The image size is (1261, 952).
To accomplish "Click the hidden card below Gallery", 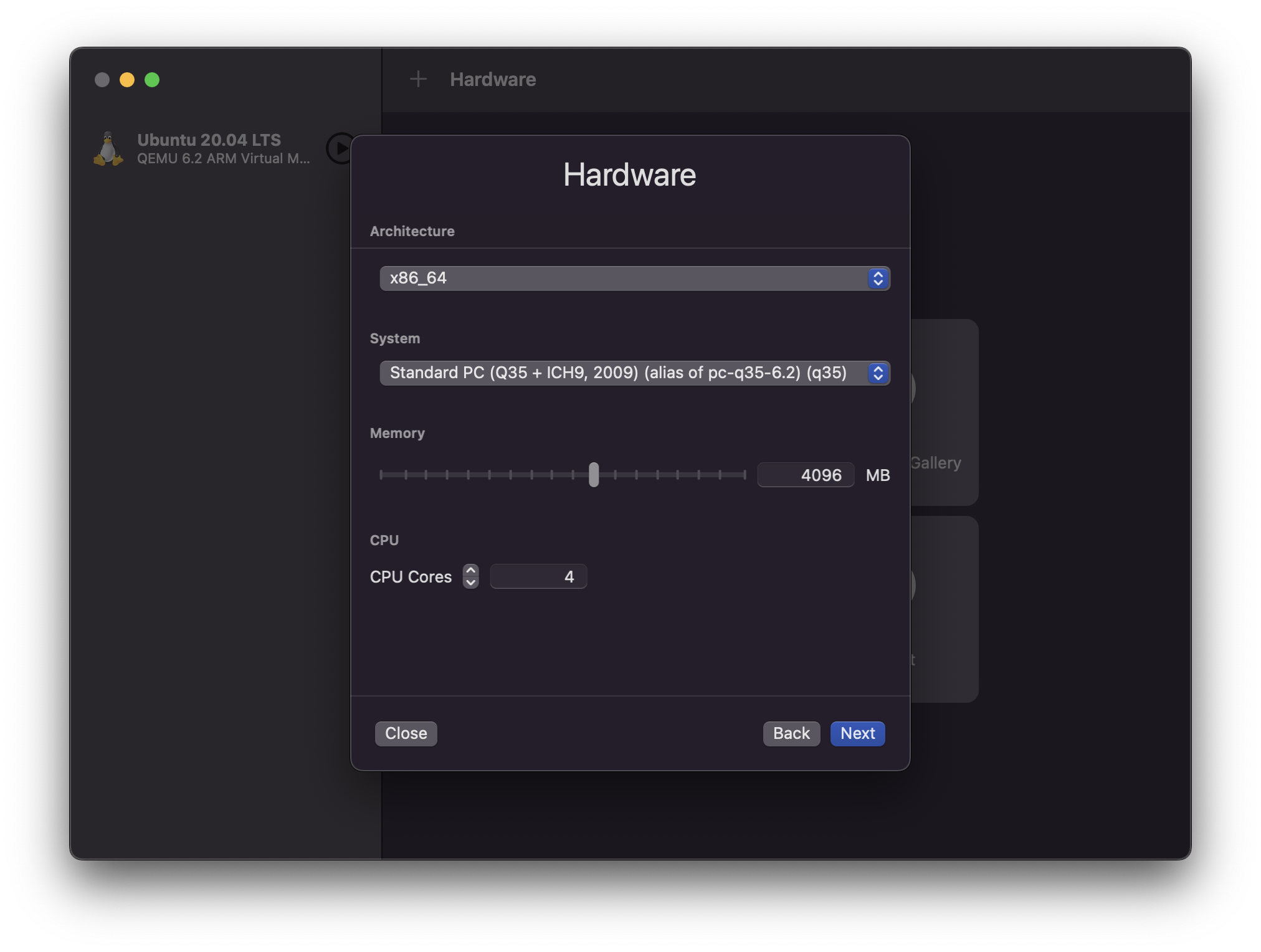I will point(944,609).
